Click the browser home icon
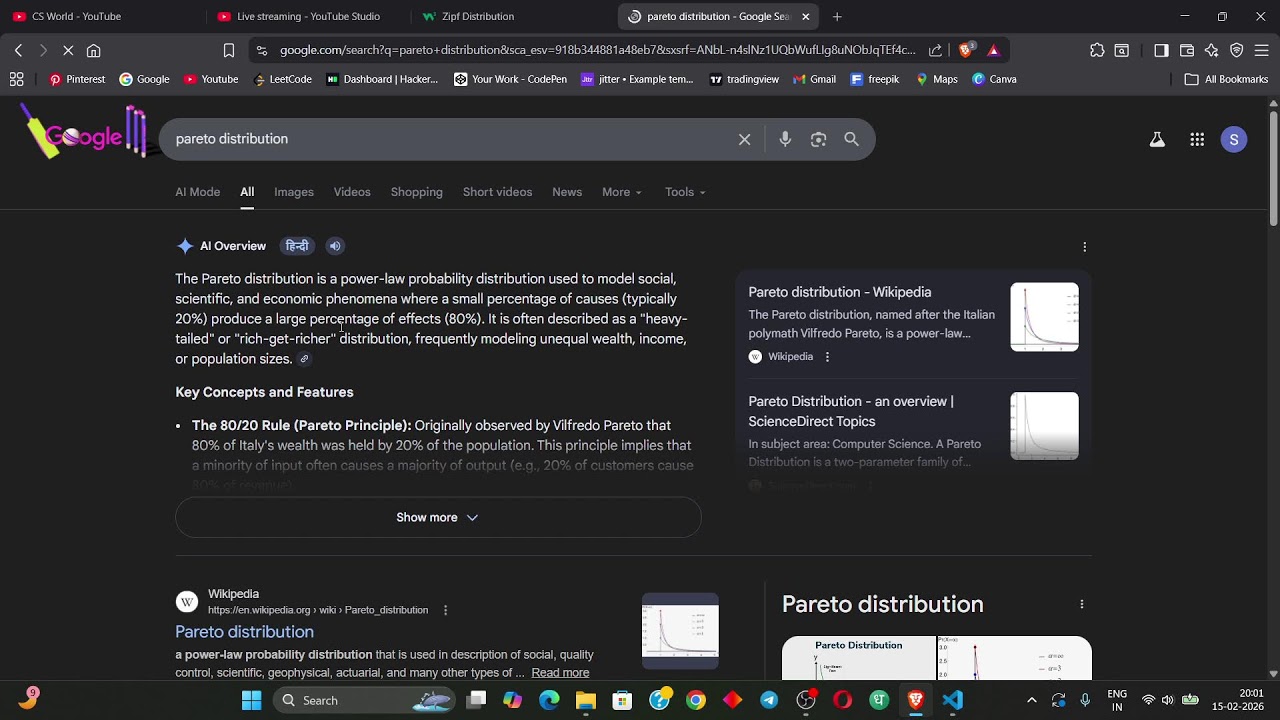This screenshot has height=720, width=1280. point(93,50)
